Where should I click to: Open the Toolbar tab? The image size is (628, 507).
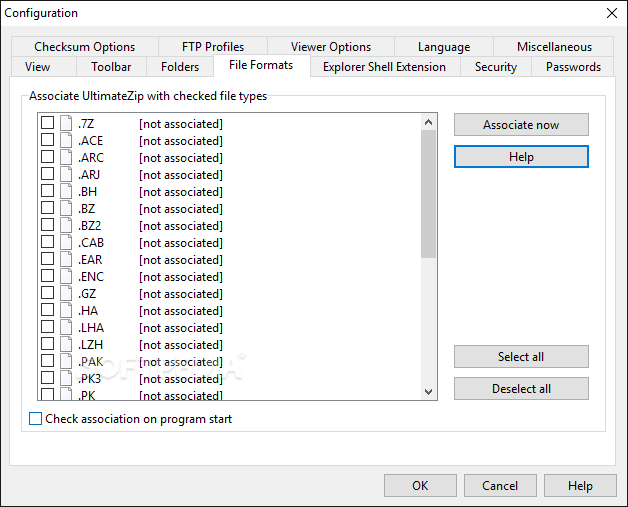(x=111, y=66)
